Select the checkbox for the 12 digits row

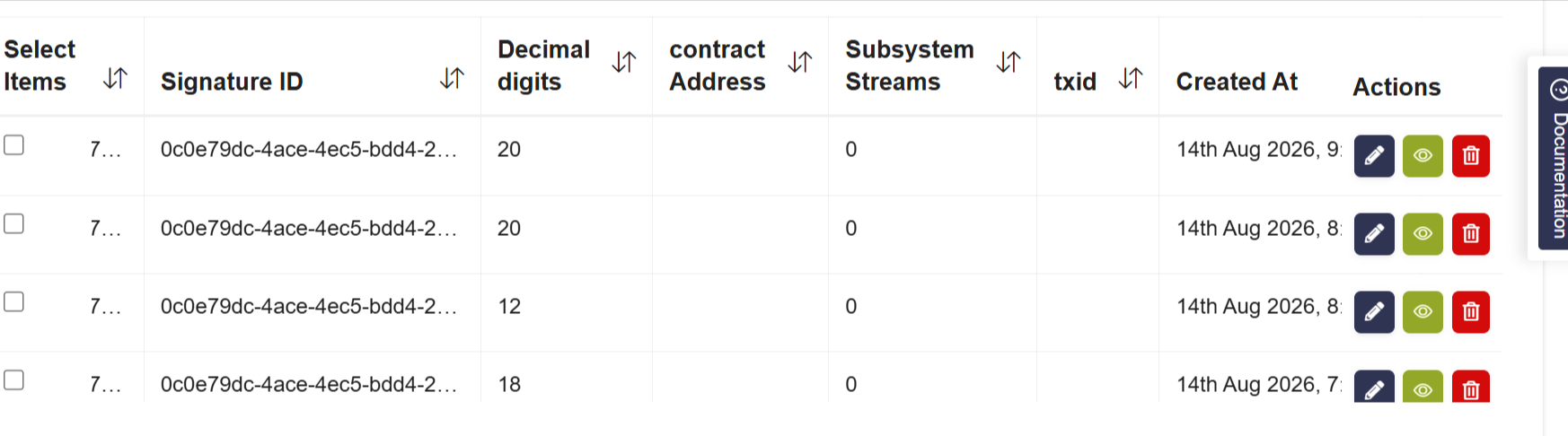coord(13,301)
